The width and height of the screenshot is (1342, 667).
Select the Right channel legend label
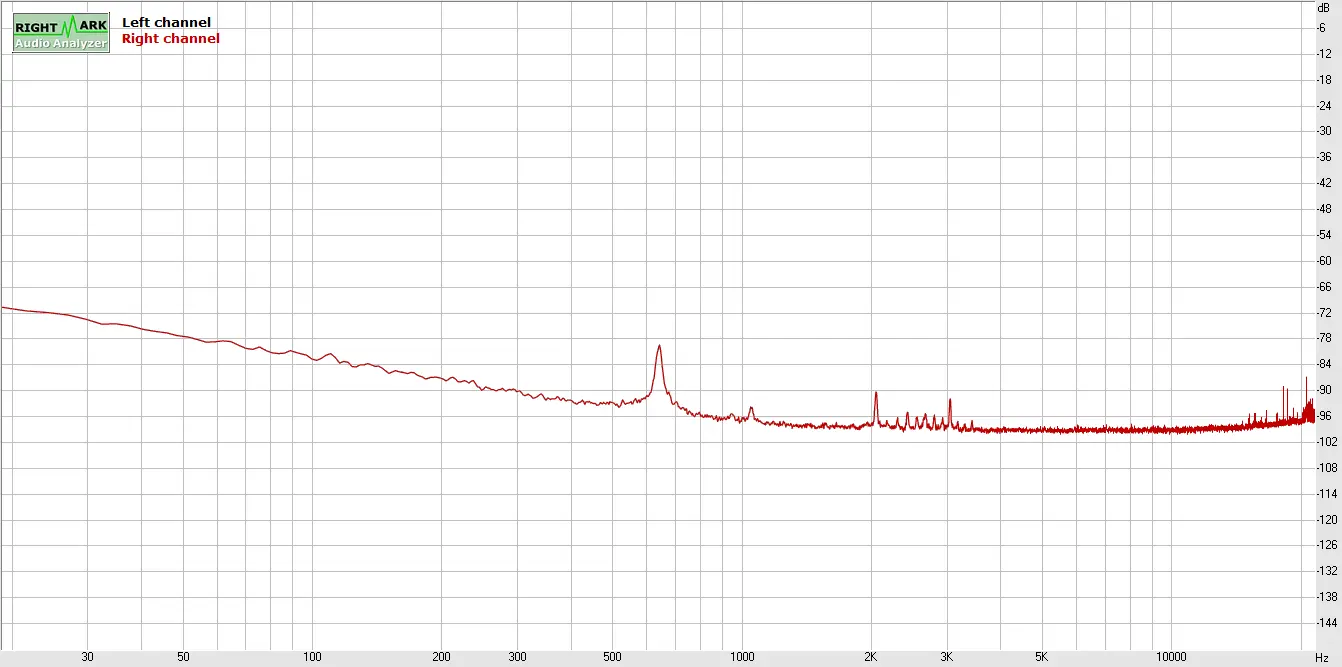click(170, 39)
